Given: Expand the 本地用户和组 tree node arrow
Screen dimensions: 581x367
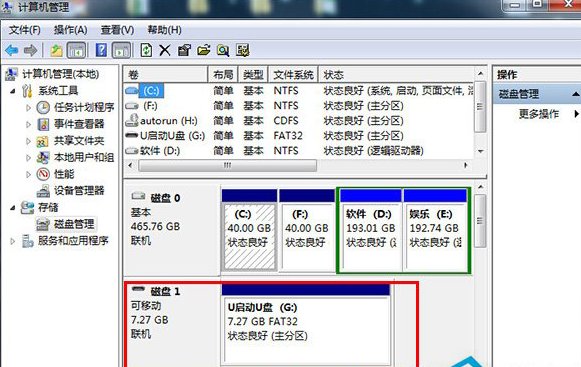Looking at the screenshot, I should pyautogui.click(x=29, y=158).
